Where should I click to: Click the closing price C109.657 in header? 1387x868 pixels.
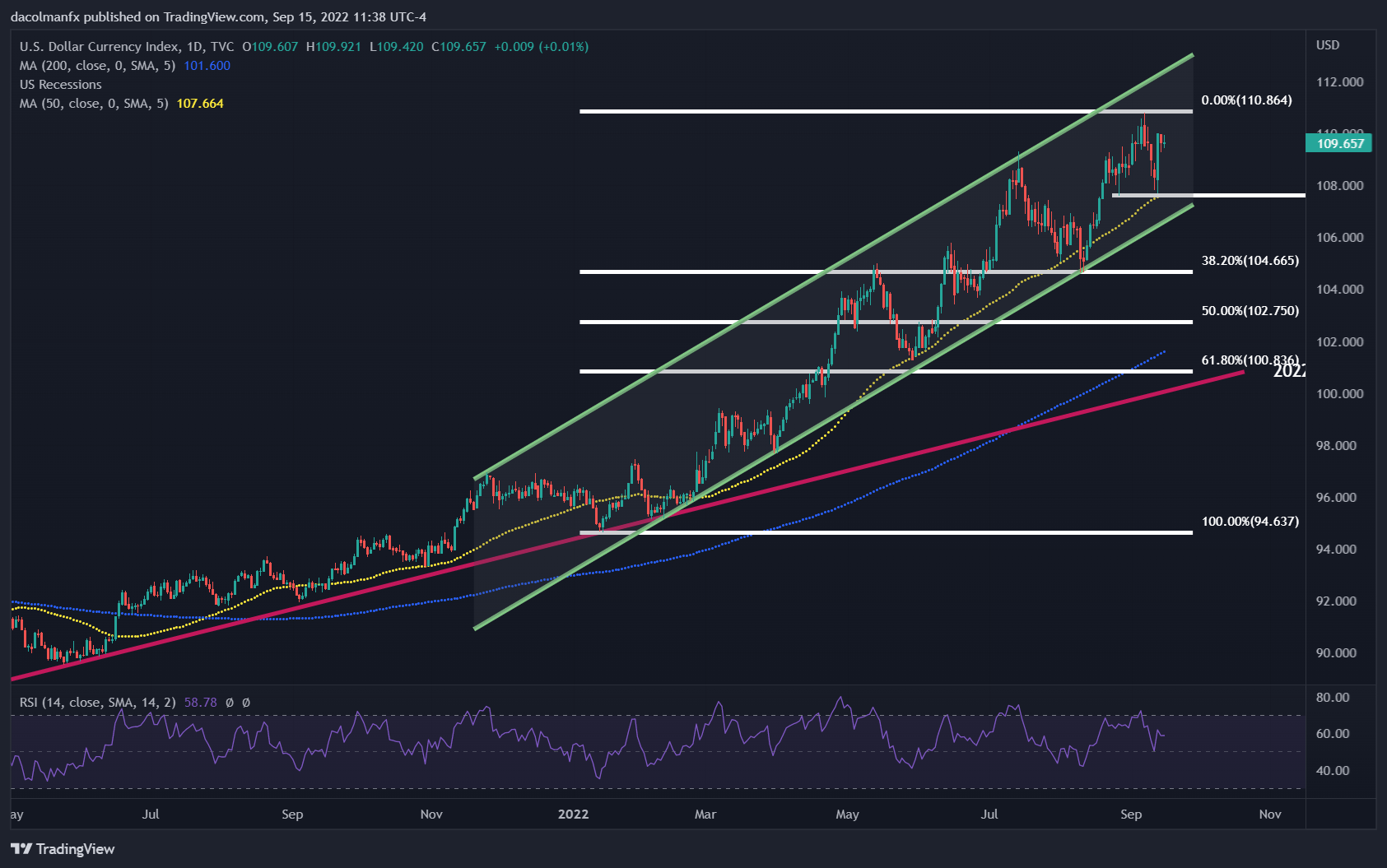(459, 47)
